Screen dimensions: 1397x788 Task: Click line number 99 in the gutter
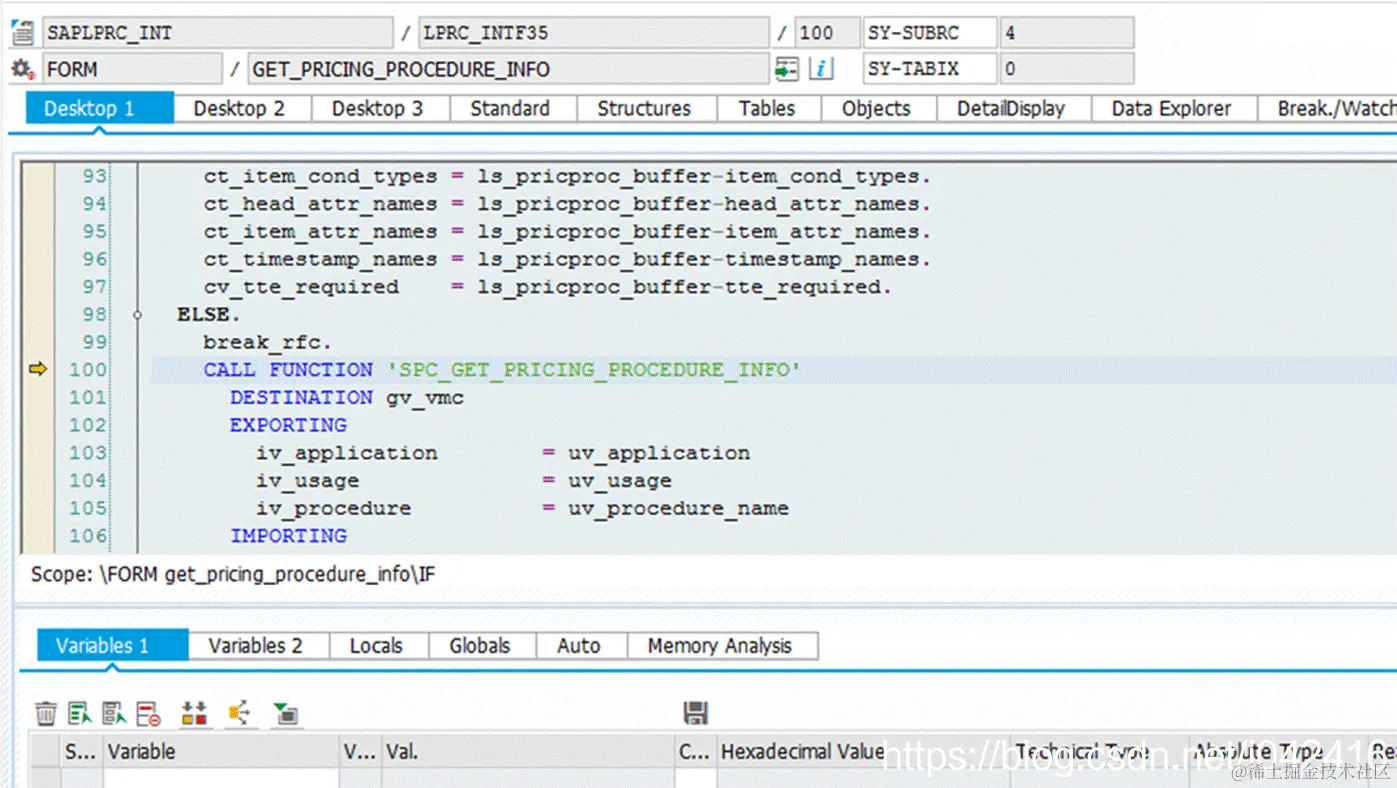94,342
